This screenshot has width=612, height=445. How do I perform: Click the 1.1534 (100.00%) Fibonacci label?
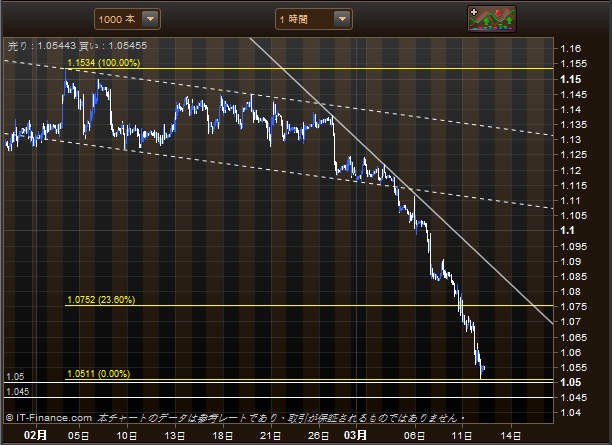click(104, 63)
